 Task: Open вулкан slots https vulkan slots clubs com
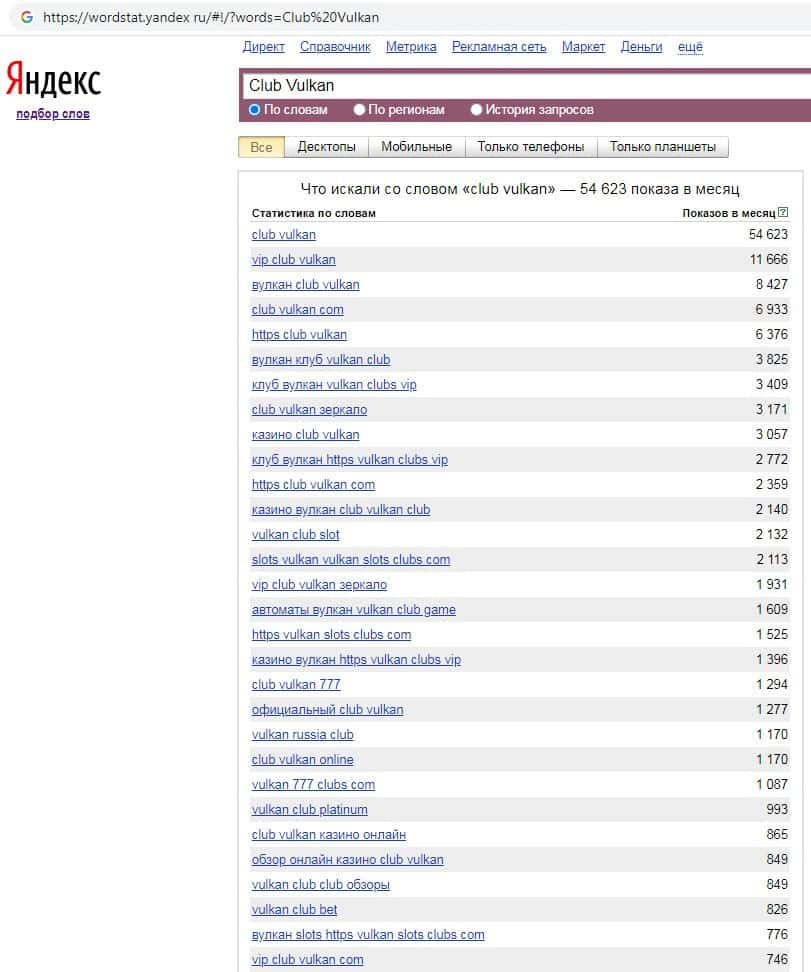click(368, 934)
